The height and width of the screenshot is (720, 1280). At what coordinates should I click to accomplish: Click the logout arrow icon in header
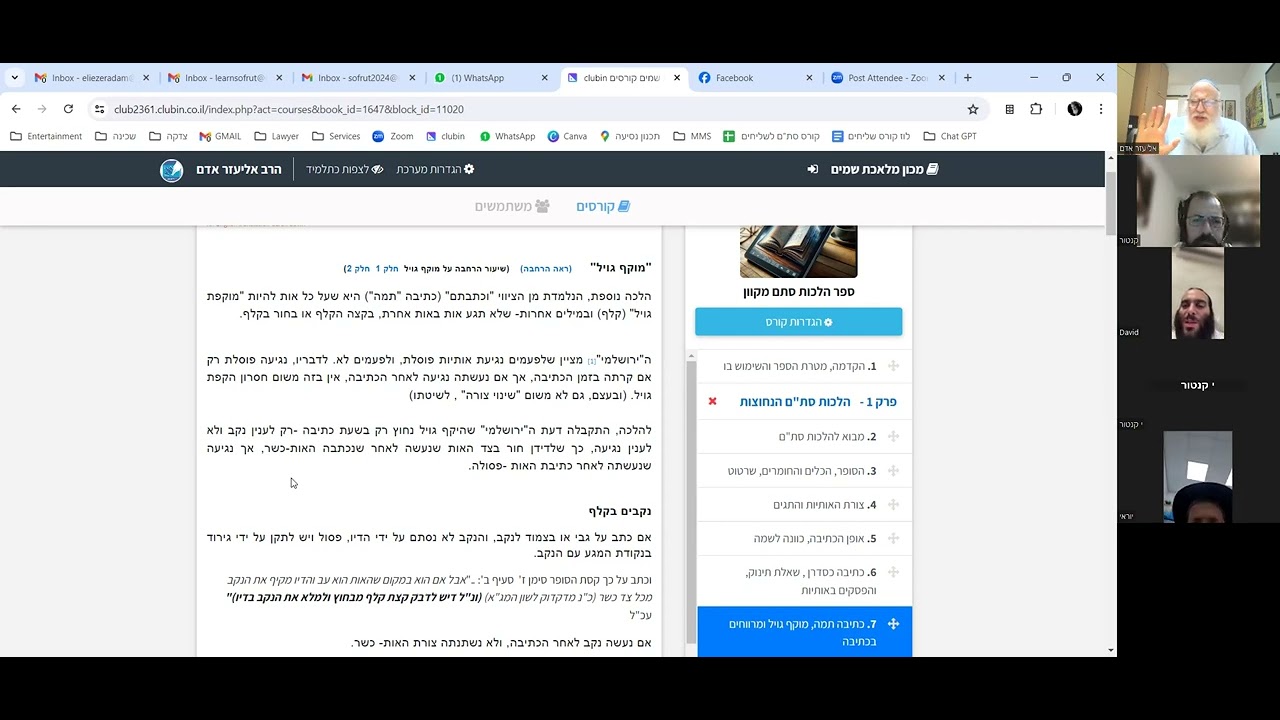click(813, 169)
